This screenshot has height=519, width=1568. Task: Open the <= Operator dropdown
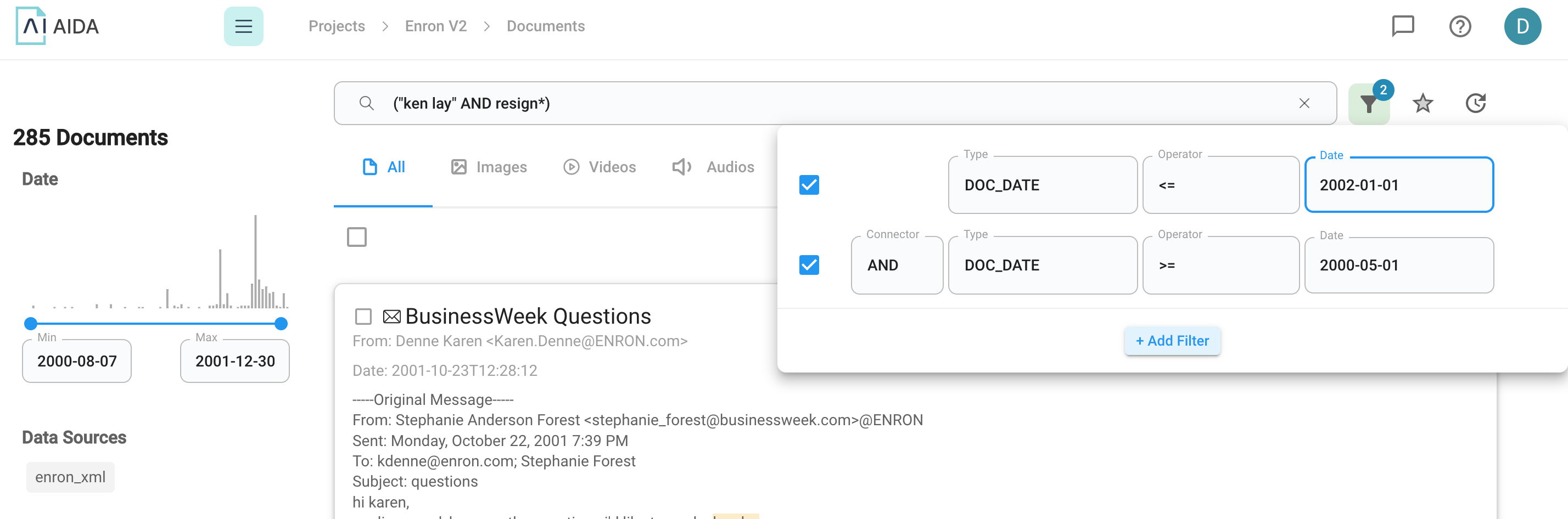[x=1221, y=185]
